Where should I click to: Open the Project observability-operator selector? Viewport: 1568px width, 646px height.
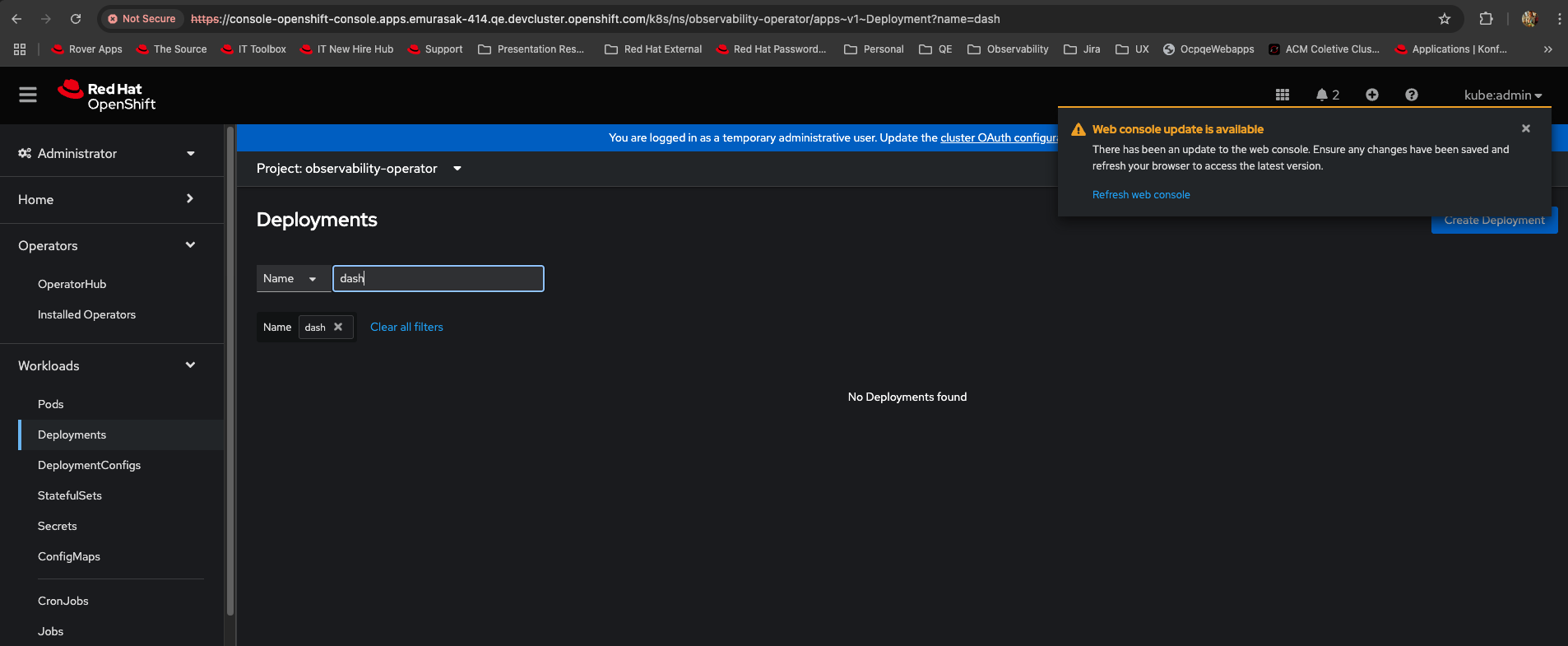[359, 169]
